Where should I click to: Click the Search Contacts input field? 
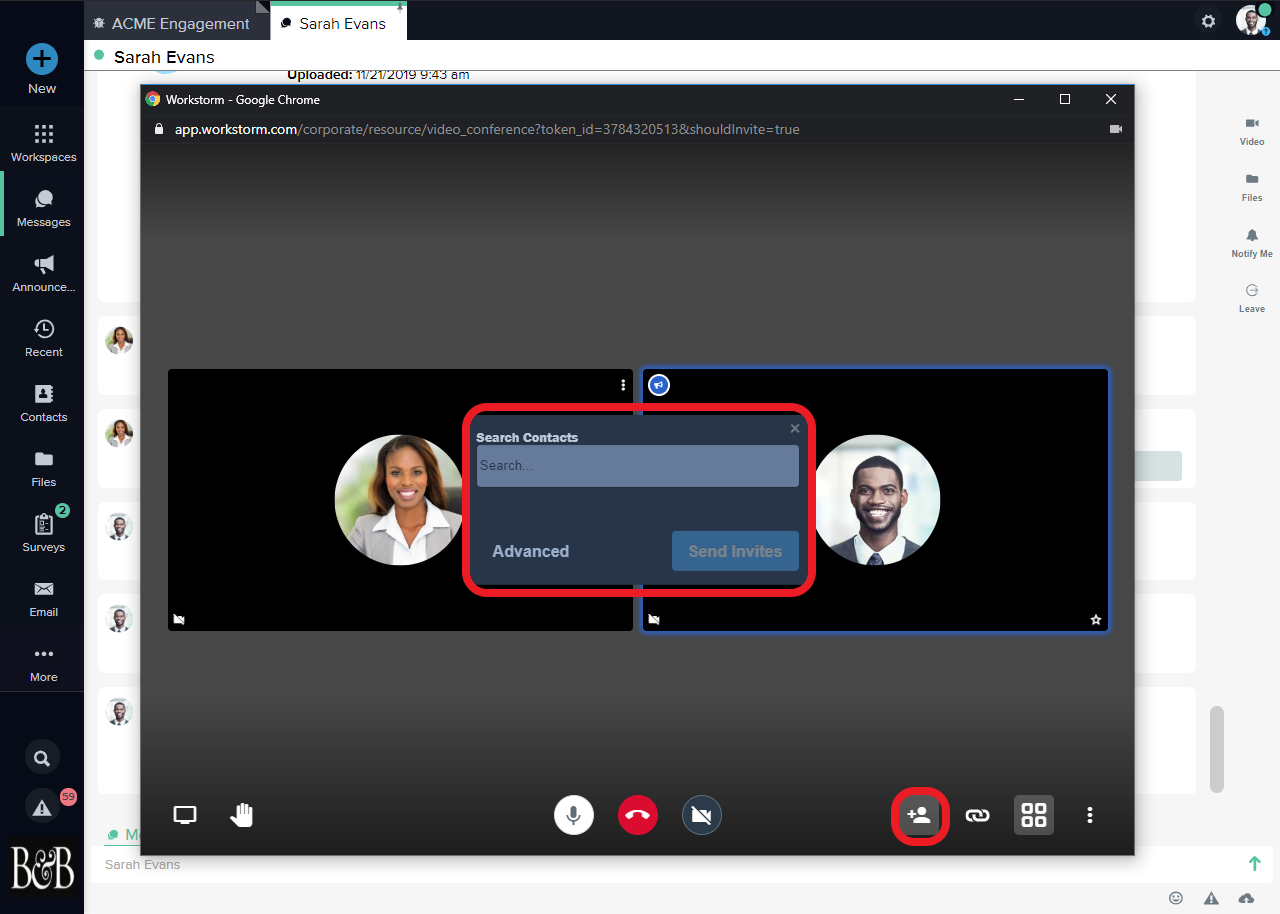coord(638,466)
